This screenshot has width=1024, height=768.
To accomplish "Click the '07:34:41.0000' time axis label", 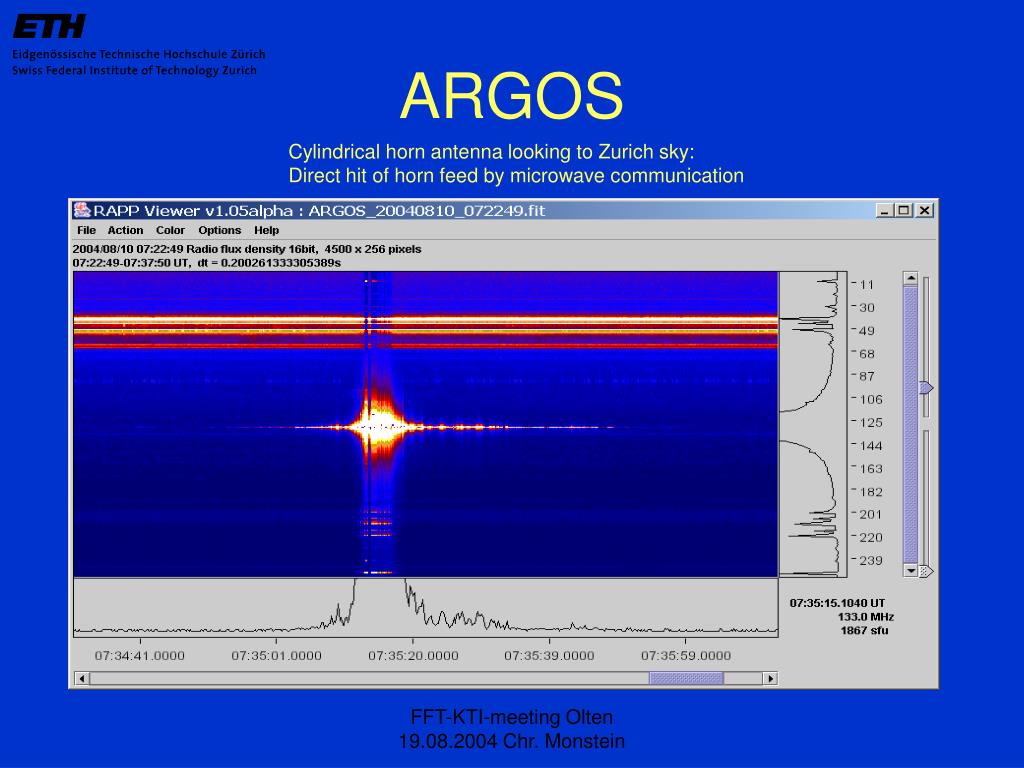I will tap(140, 656).
